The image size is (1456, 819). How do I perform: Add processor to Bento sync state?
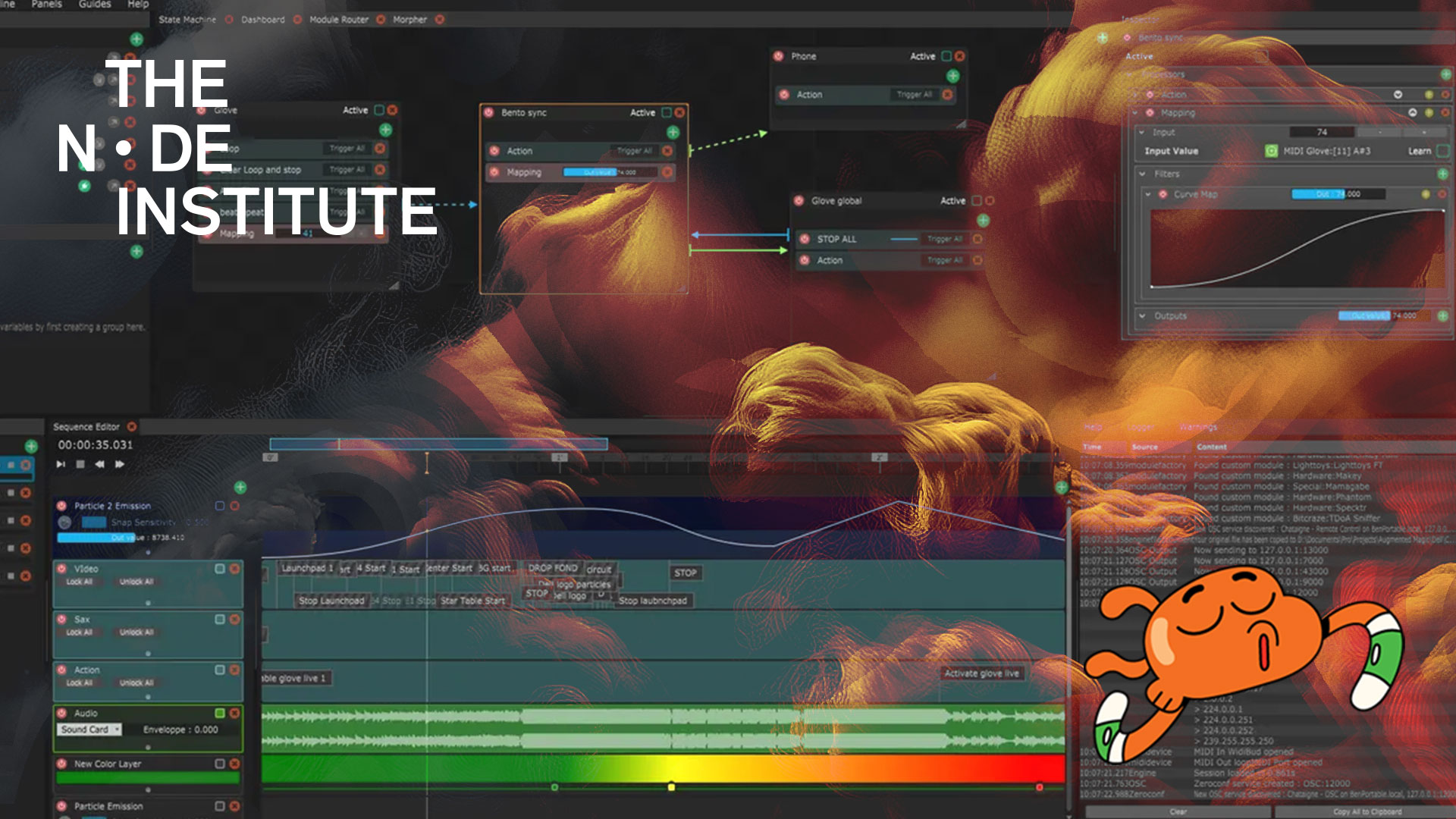tap(673, 133)
